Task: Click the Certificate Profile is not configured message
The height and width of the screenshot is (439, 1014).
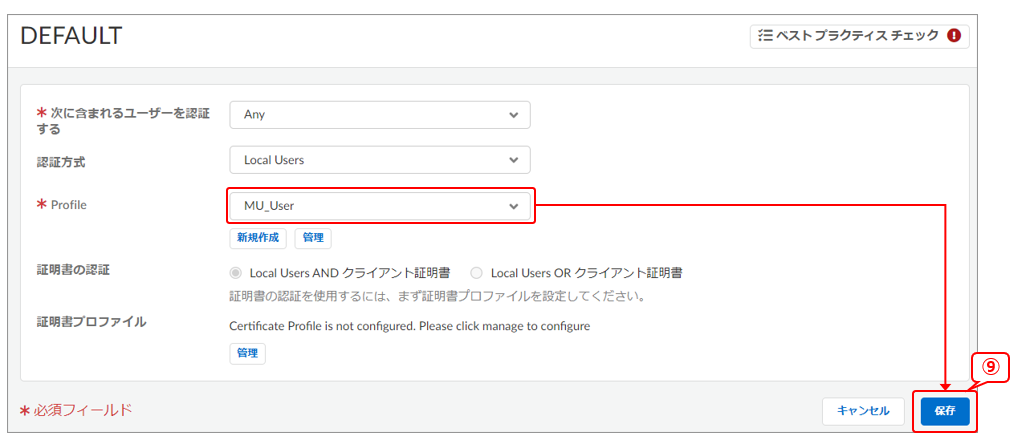Action: 409,326
